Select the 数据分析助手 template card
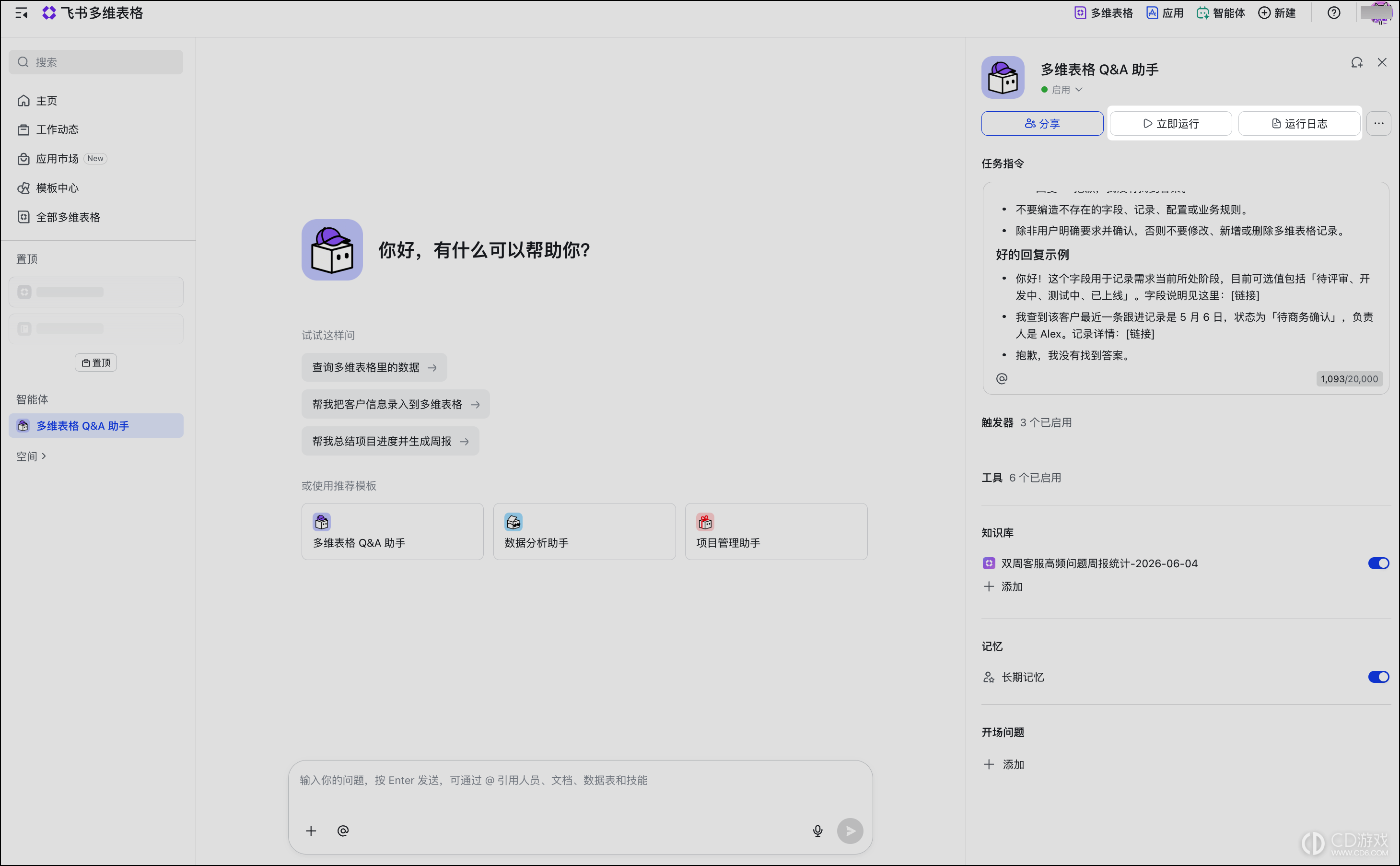This screenshot has width=1400, height=866. [x=584, y=531]
